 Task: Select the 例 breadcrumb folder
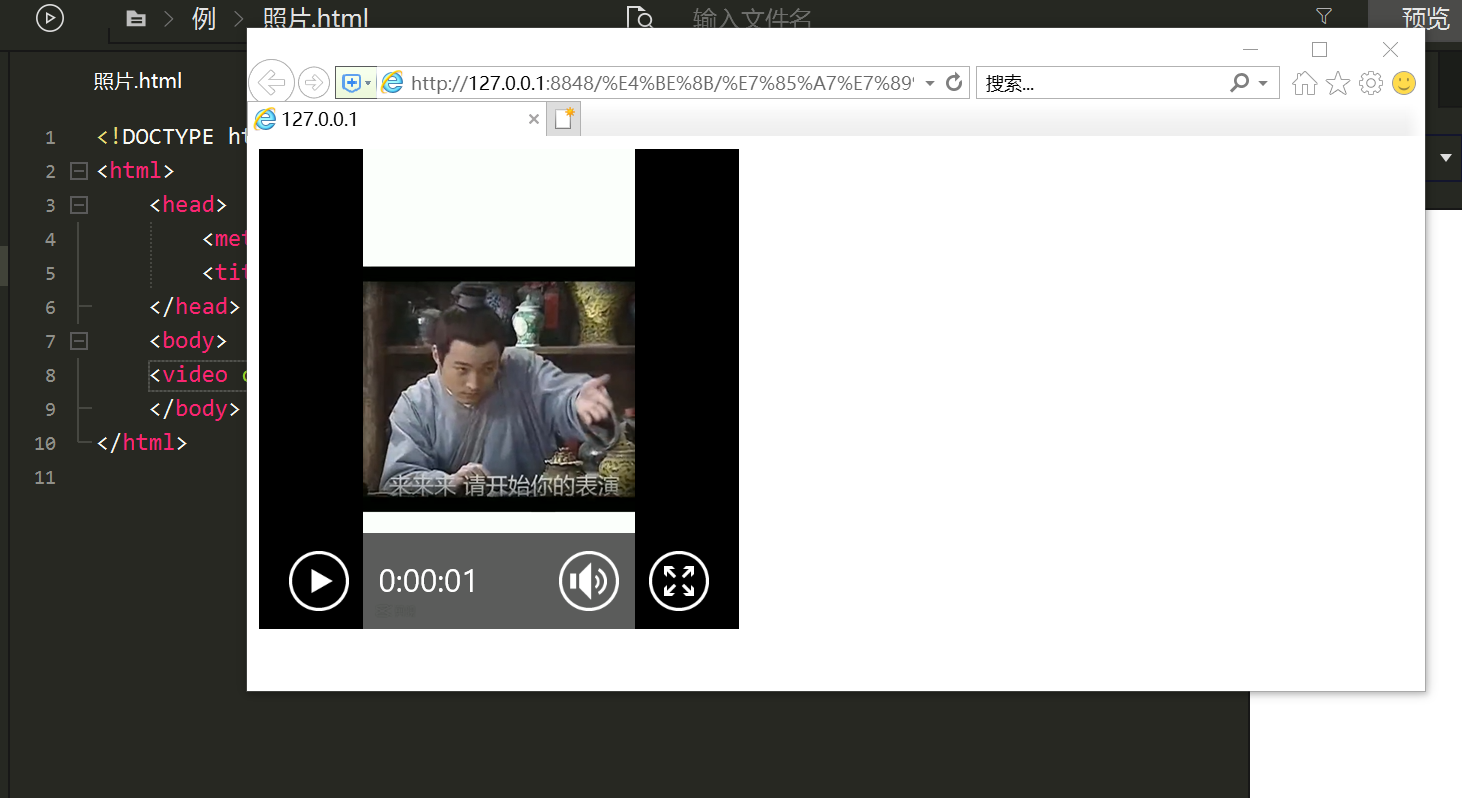[204, 19]
